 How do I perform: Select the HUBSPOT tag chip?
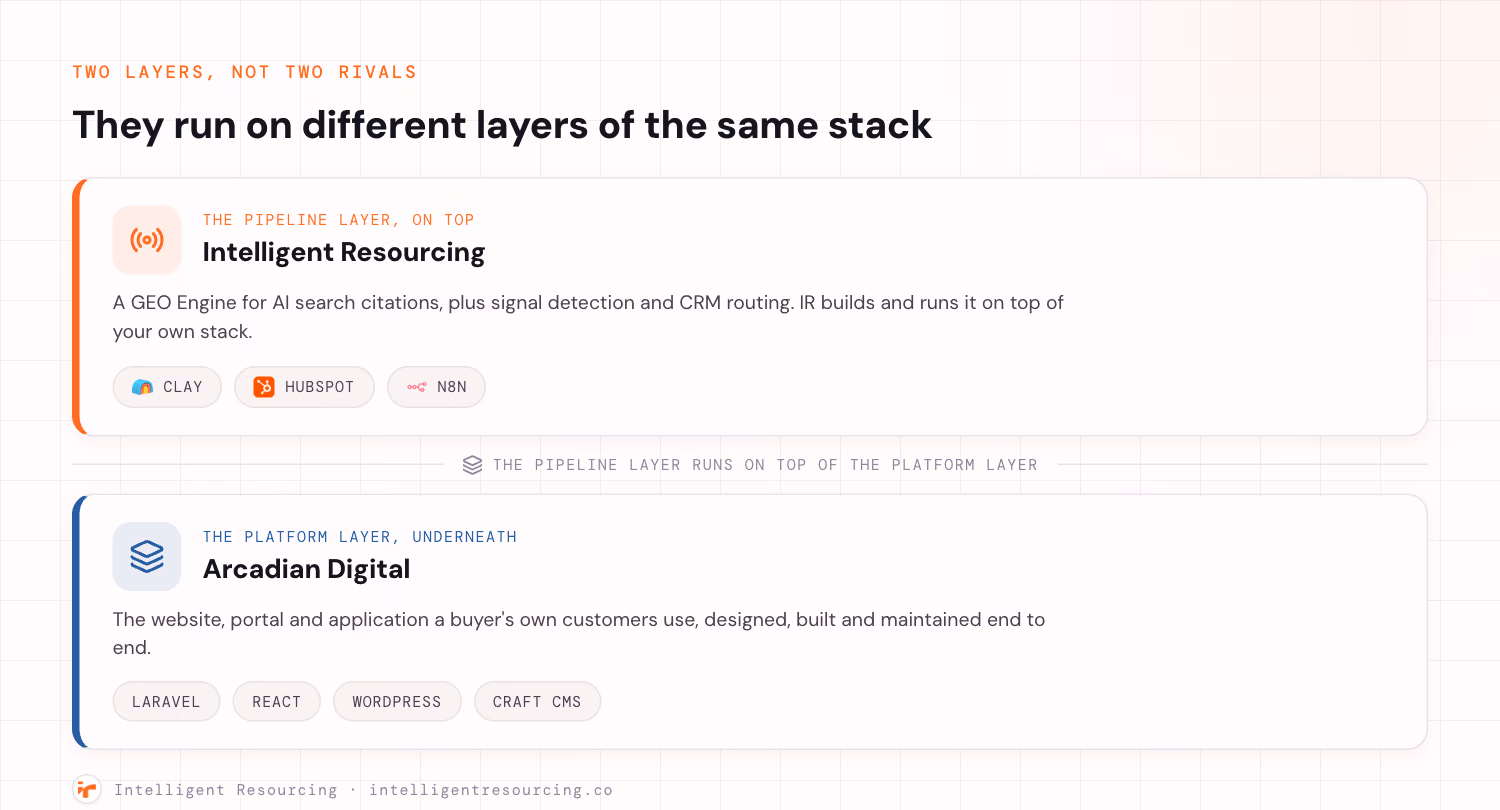304,387
